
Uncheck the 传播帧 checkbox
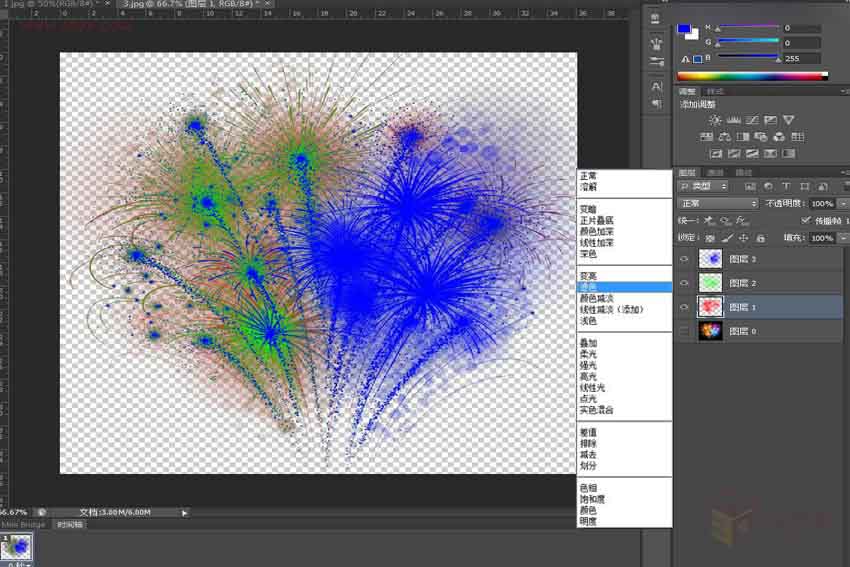click(807, 220)
